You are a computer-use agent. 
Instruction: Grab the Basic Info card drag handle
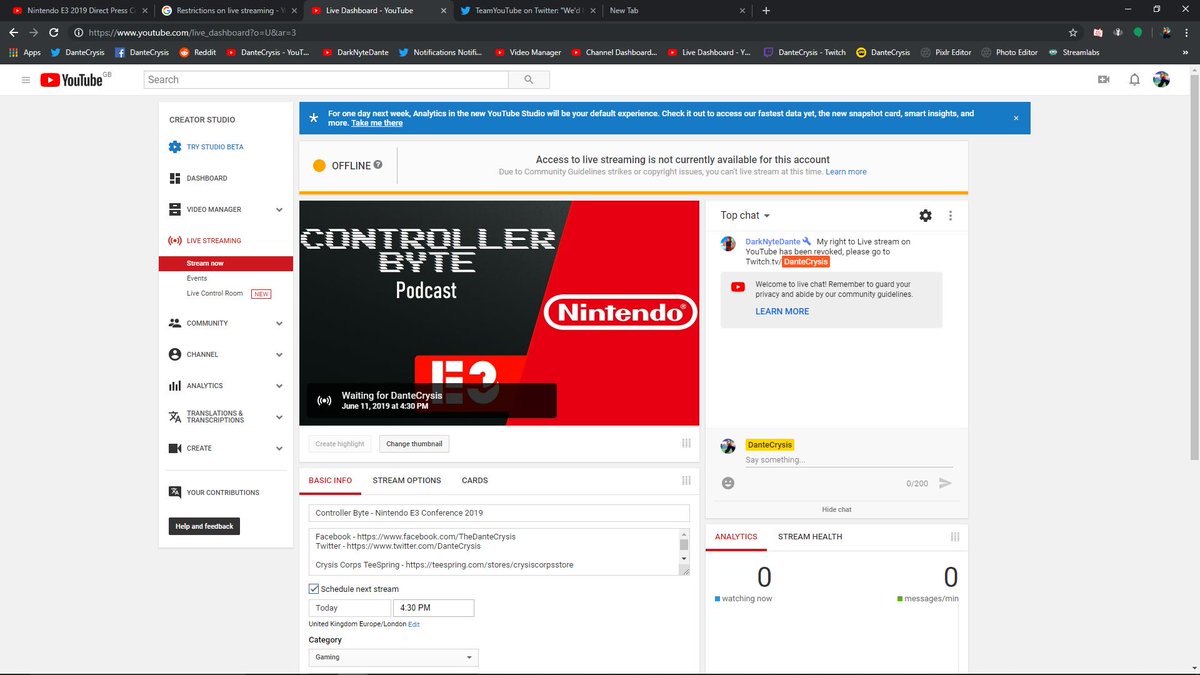[686, 480]
